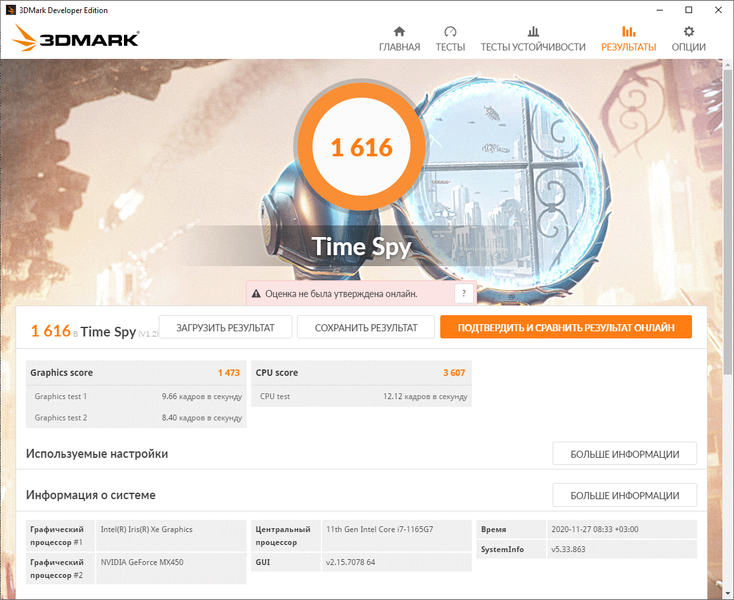Click СОХРАНИТЬ РЕЗУЛЬТАТ button
The image size is (734, 600).
pos(366,327)
